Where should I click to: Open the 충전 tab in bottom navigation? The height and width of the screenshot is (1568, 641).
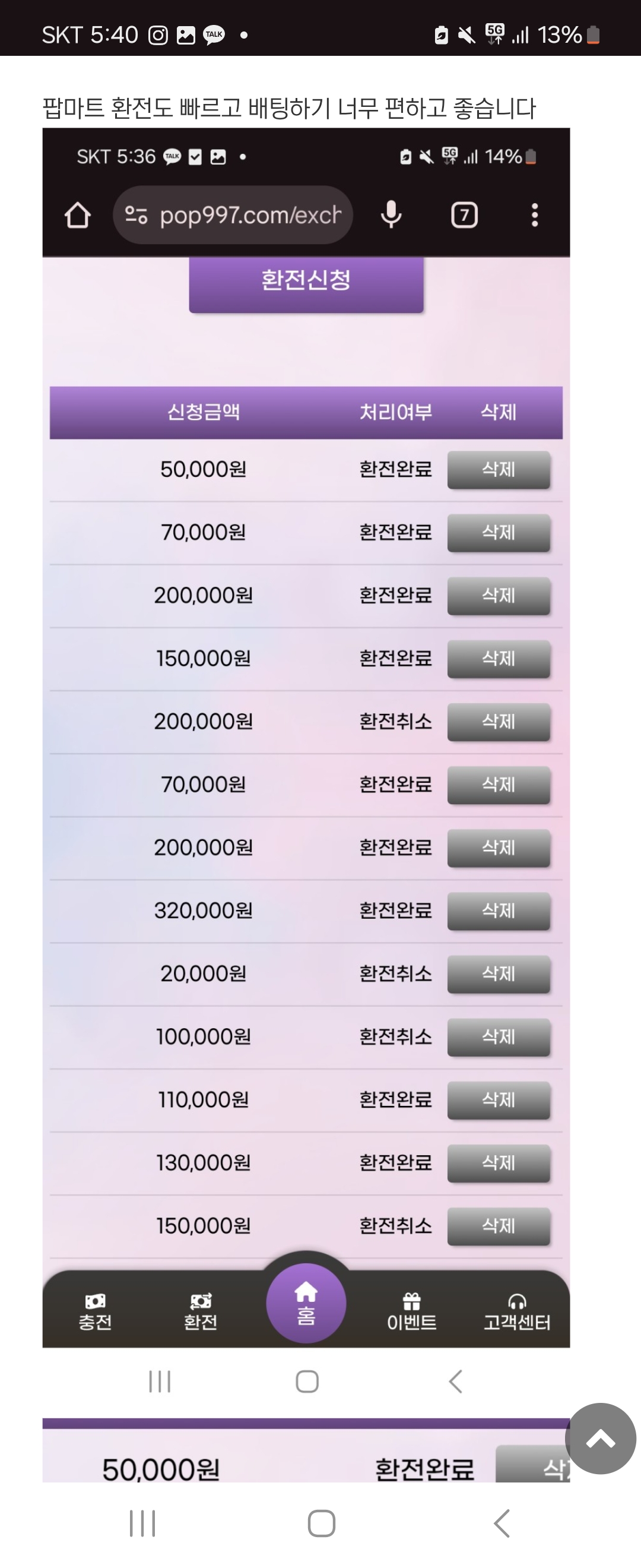[x=95, y=1312]
